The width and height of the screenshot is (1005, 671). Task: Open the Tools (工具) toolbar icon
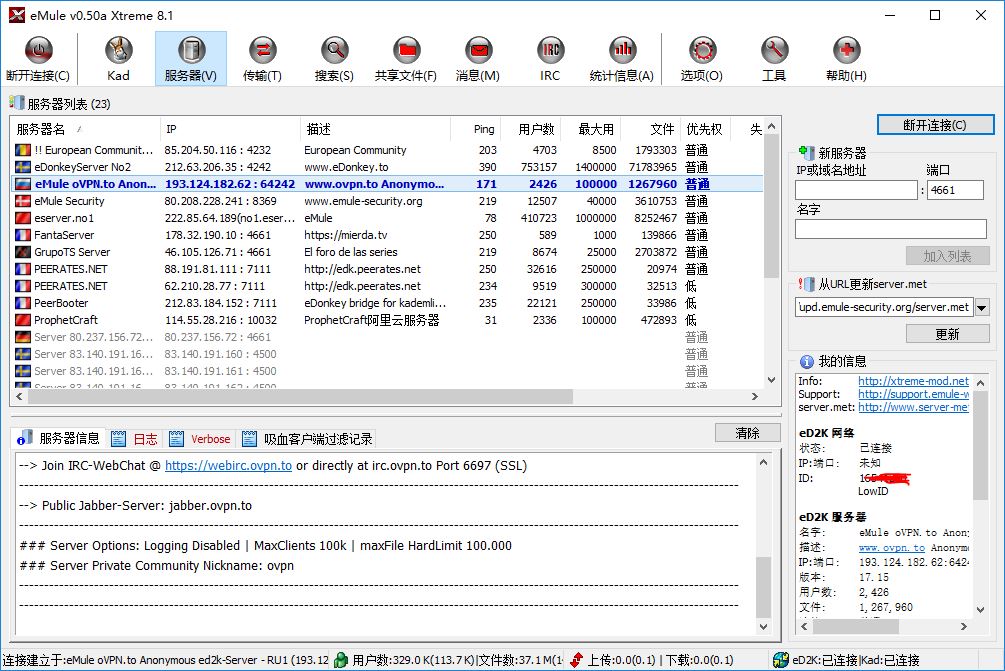pyautogui.click(x=774, y=59)
